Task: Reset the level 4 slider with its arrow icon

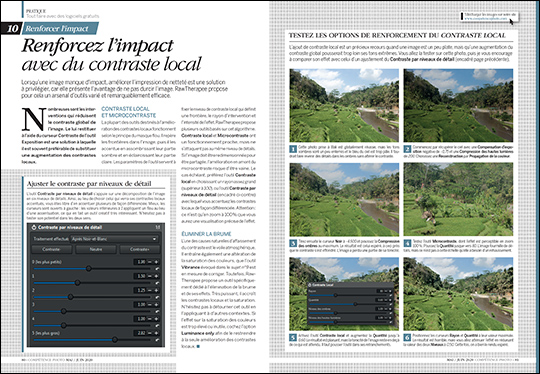Action: [157, 325]
